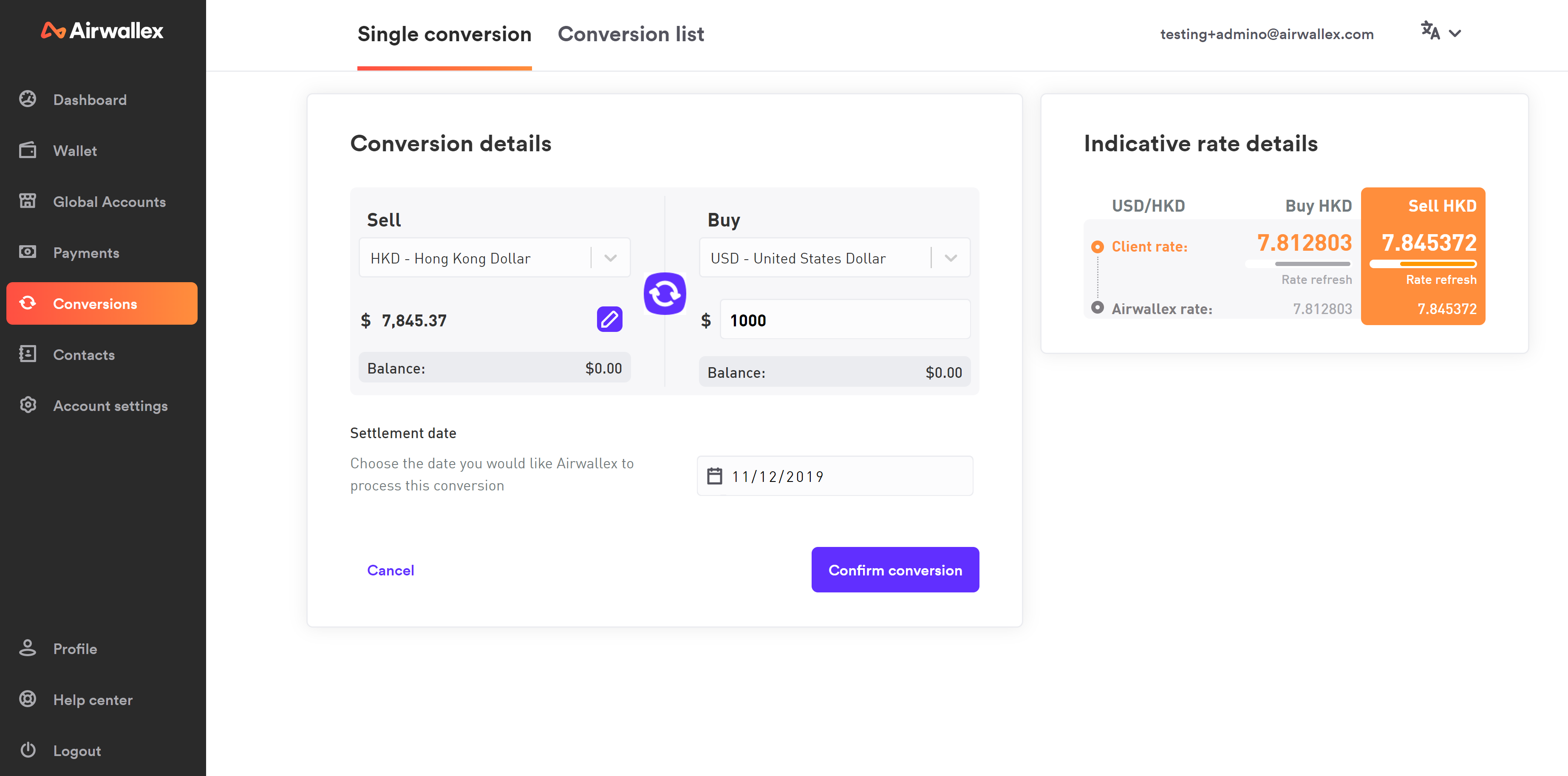Swap the Sell and Buy currencies
The width and height of the screenshot is (1568, 776).
point(665,293)
